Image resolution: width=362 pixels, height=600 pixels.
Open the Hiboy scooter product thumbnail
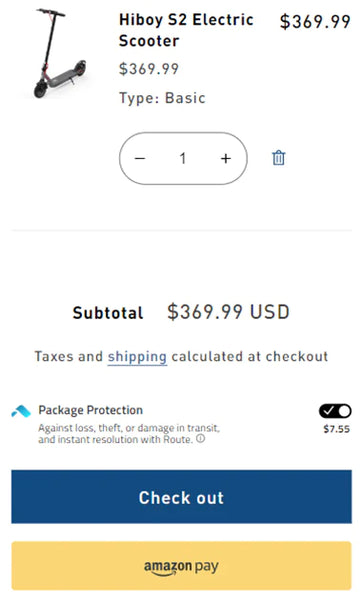point(59,53)
